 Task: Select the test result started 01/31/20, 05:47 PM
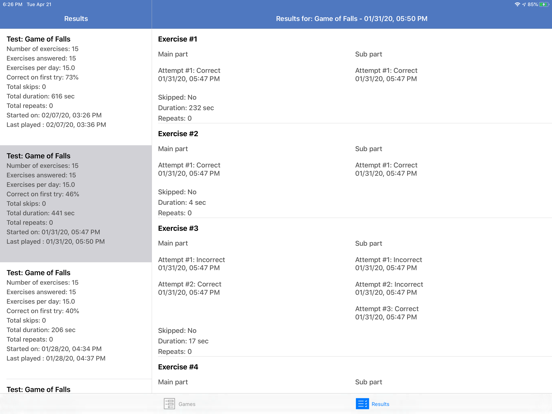(x=76, y=203)
